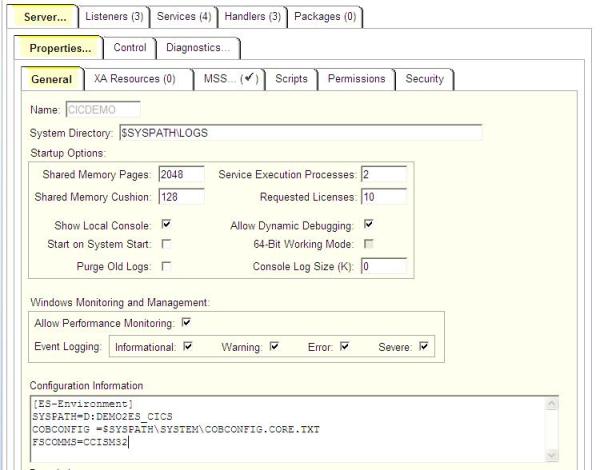Uncheck Allow Performance Monitoring

coord(186,323)
